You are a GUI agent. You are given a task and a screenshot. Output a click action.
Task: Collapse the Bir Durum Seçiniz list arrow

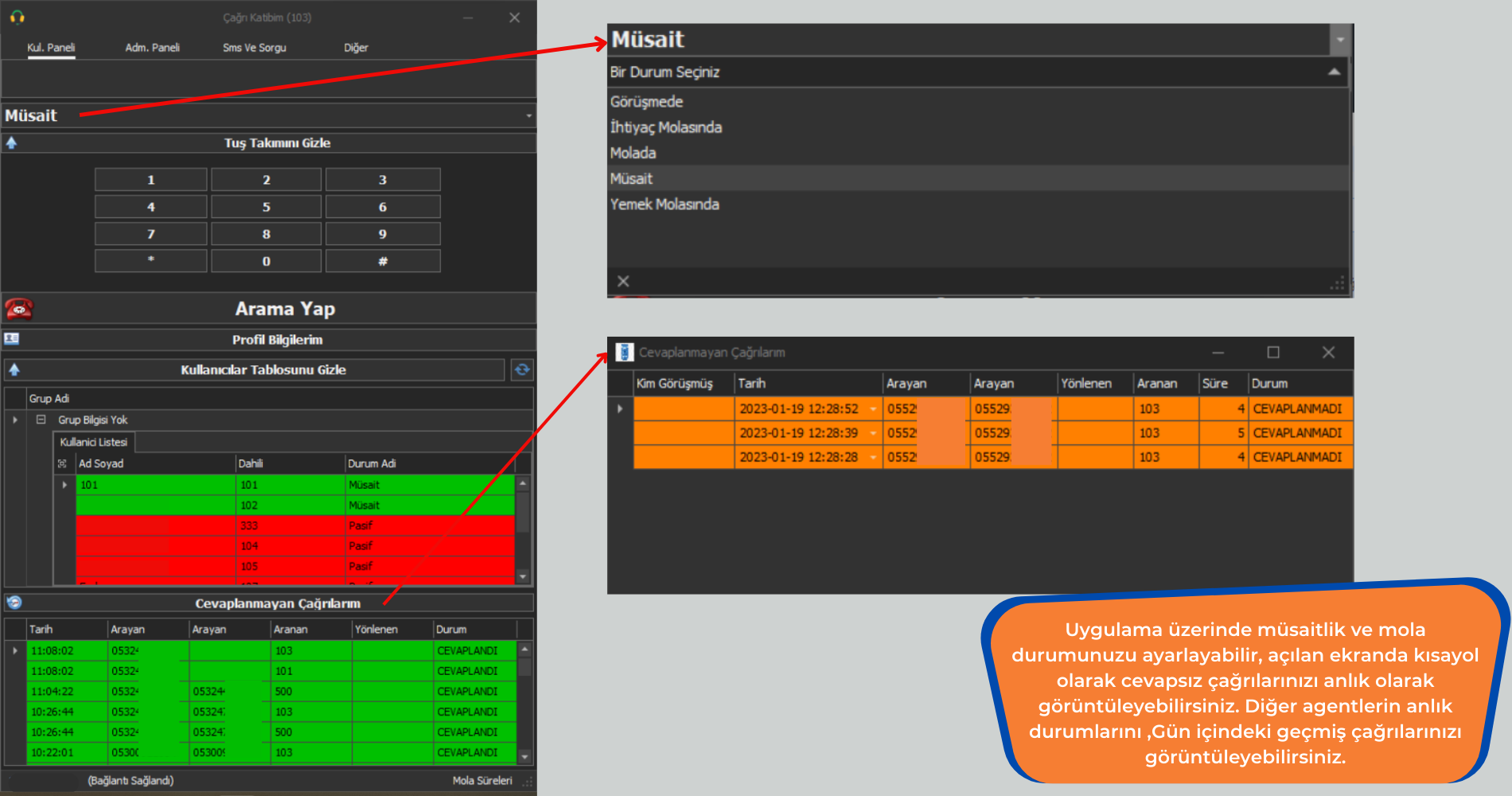point(1334,72)
